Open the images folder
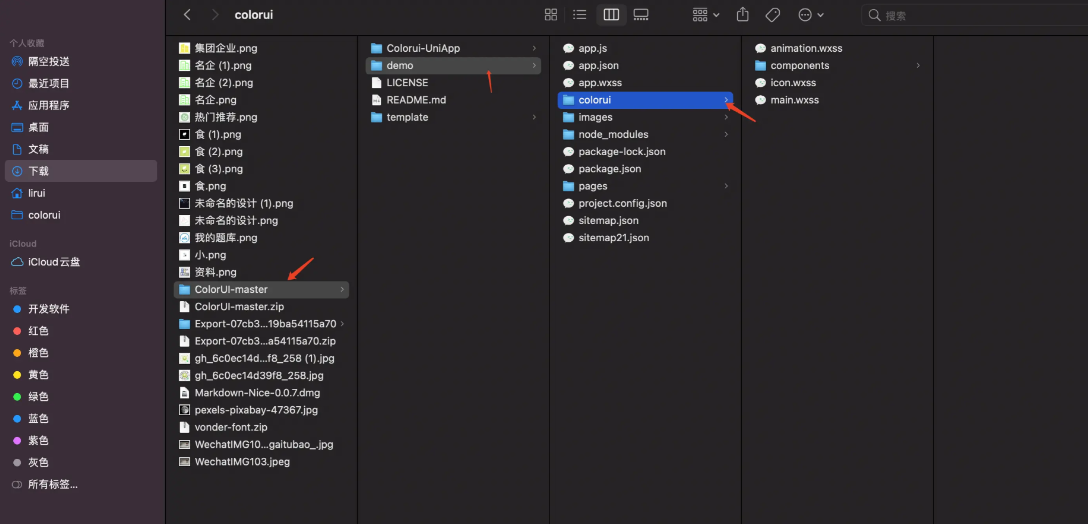 coord(645,117)
